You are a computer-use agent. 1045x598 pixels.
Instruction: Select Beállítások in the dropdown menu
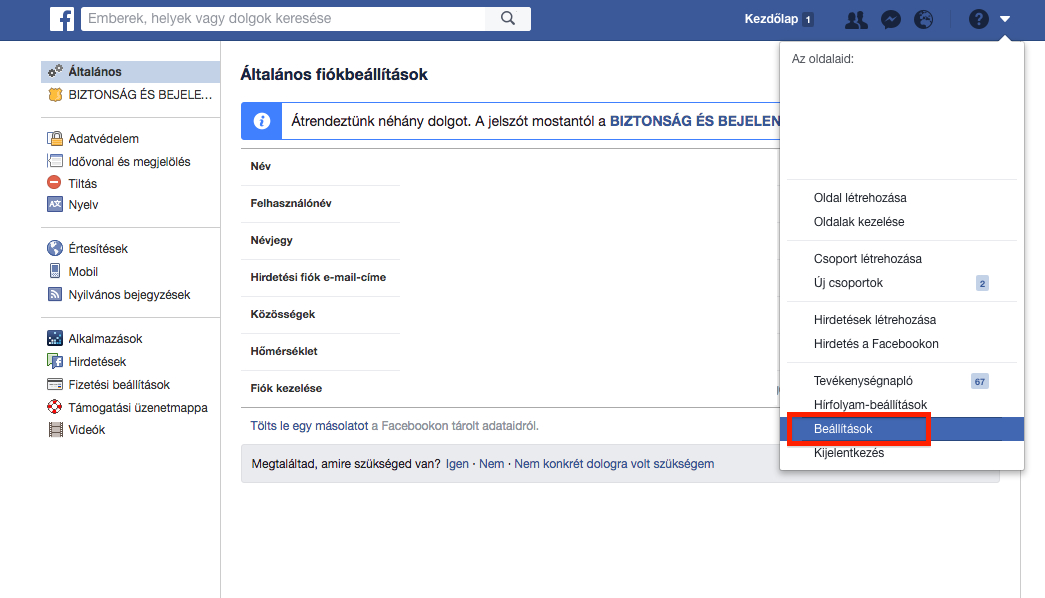[x=843, y=429]
